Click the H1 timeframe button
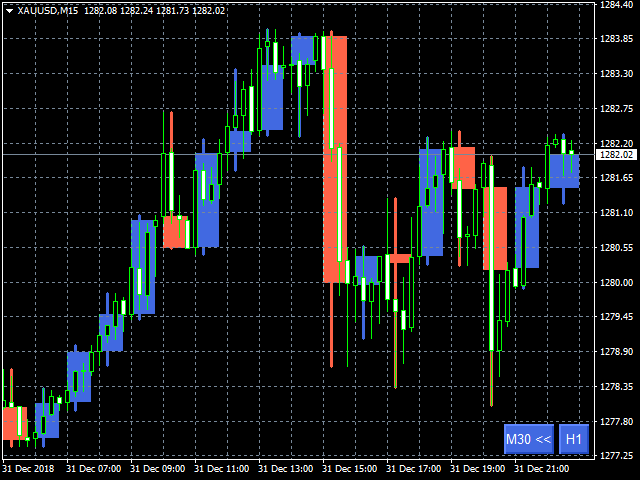 pos(573,439)
